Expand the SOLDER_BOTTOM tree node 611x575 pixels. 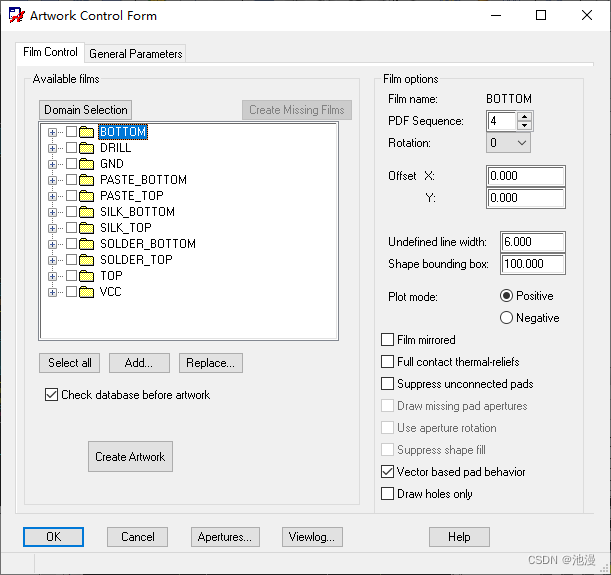click(53, 244)
